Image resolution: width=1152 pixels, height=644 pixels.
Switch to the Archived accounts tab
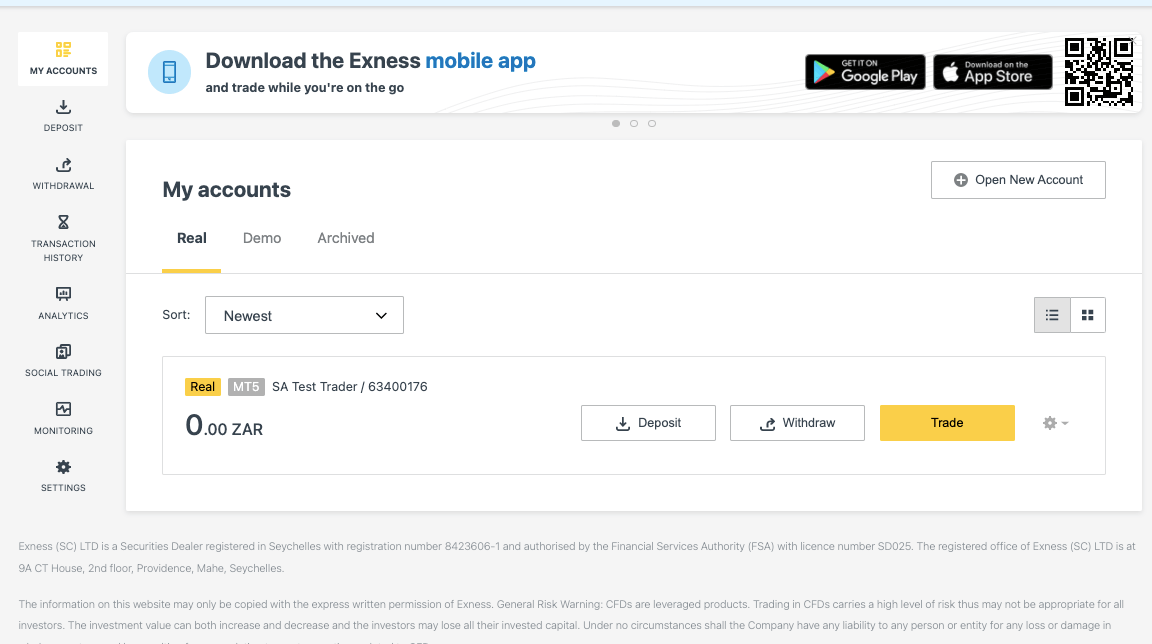[346, 238]
